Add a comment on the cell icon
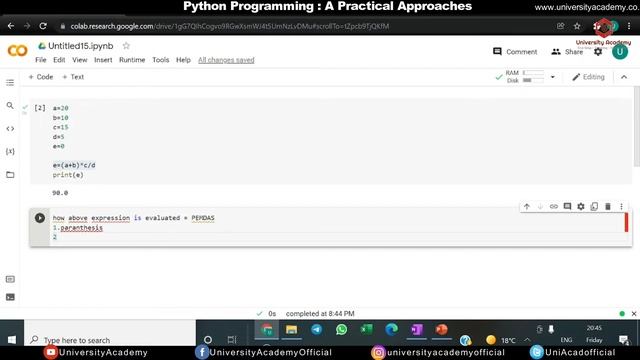This screenshot has height=360, width=640. (x=567, y=207)
